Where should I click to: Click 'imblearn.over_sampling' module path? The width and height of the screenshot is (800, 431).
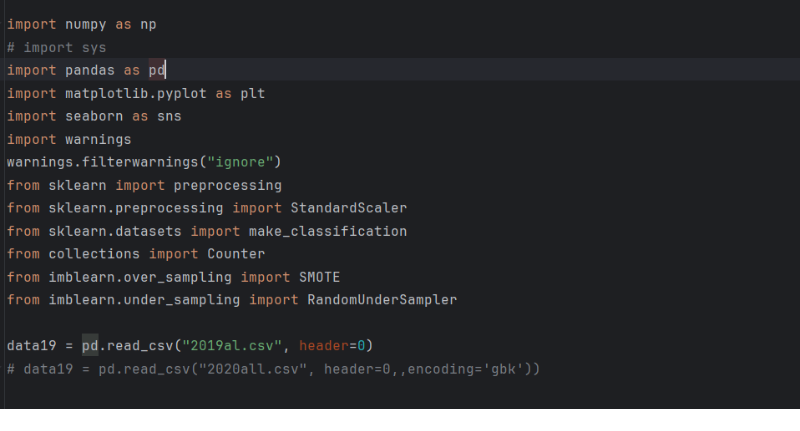139,277
